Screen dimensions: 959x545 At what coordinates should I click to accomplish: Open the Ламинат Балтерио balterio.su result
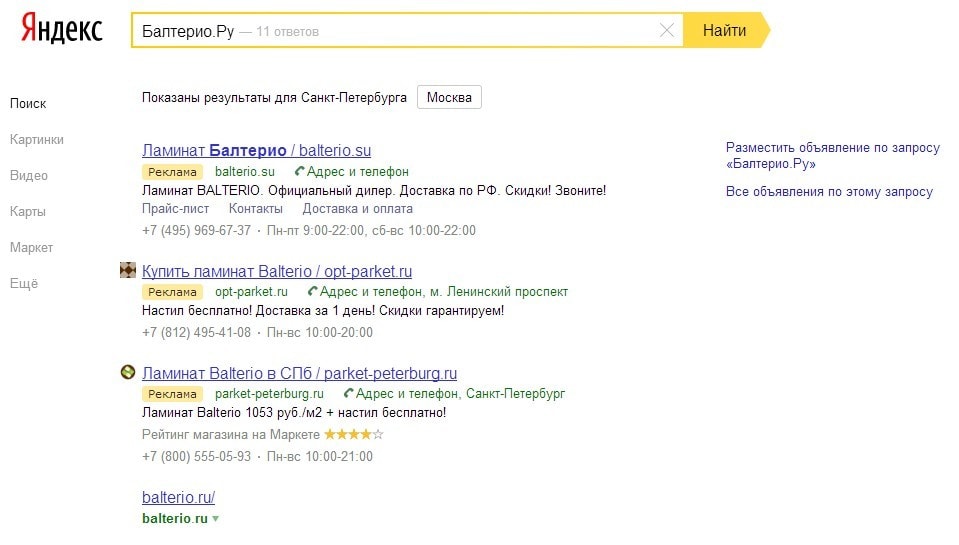256,151
